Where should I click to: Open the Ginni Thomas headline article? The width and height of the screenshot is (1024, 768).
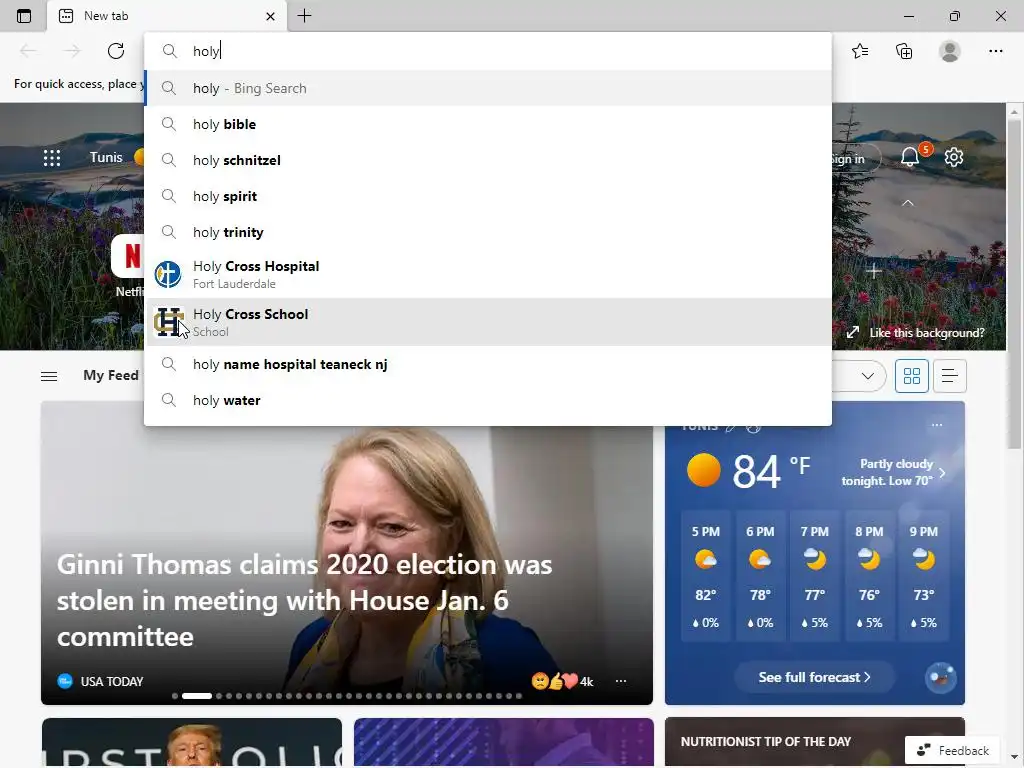[304, 600]
